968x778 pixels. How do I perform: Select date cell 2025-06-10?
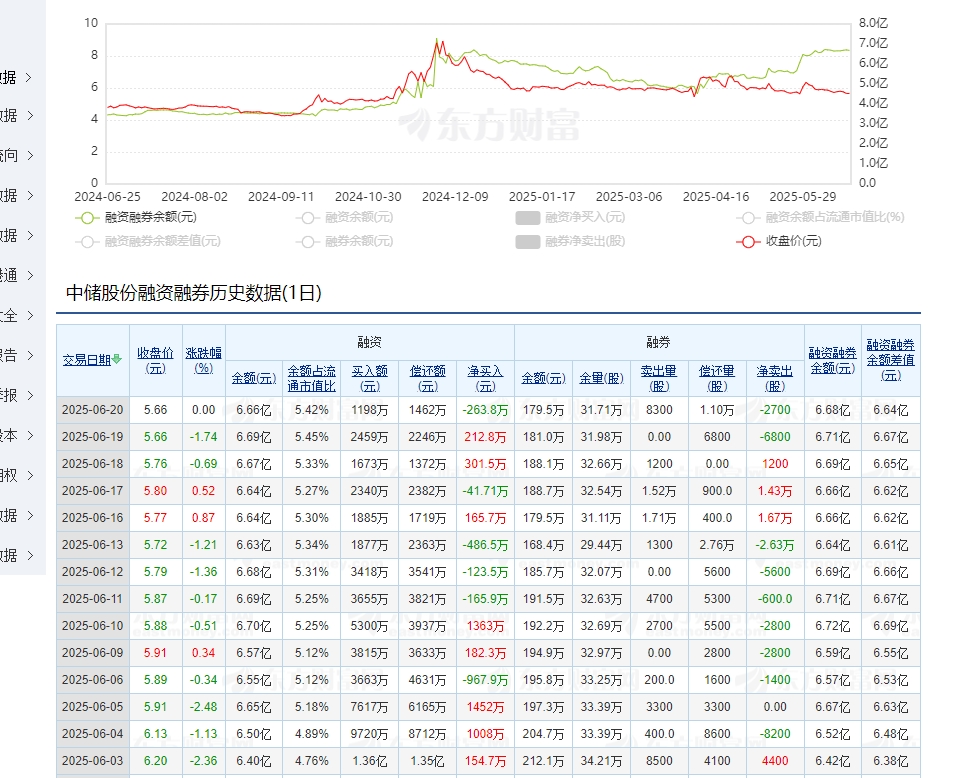pos(93,626)
